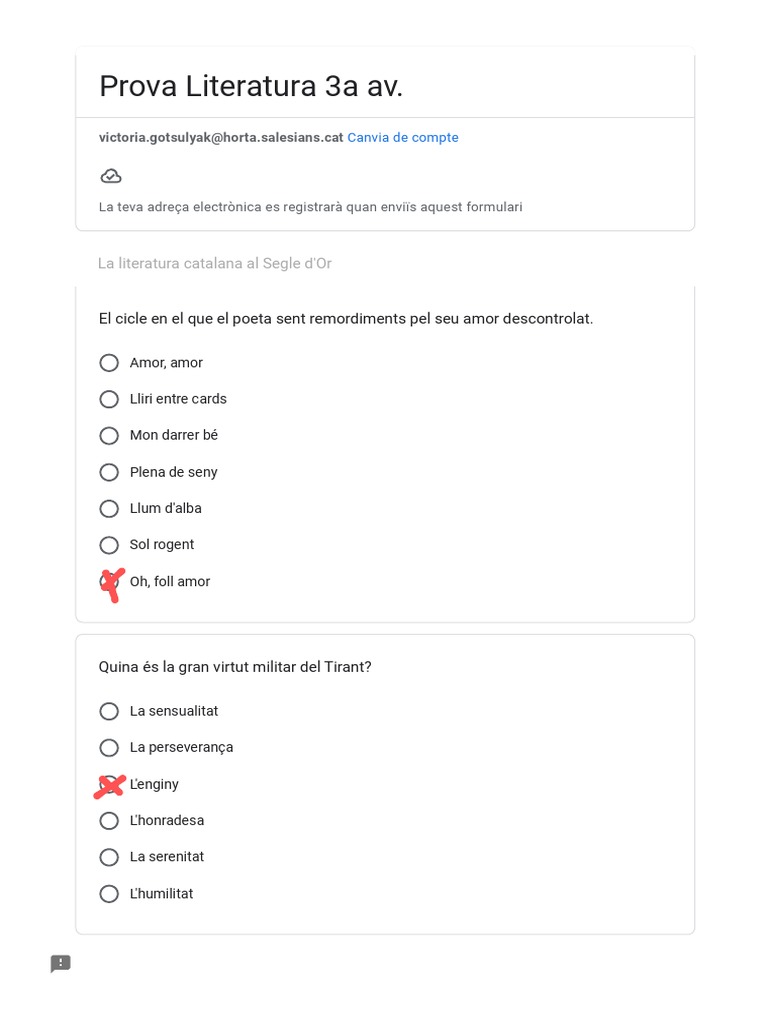
Task: Choose Sol rogent as the answer
Action: (x=109, y=545)
